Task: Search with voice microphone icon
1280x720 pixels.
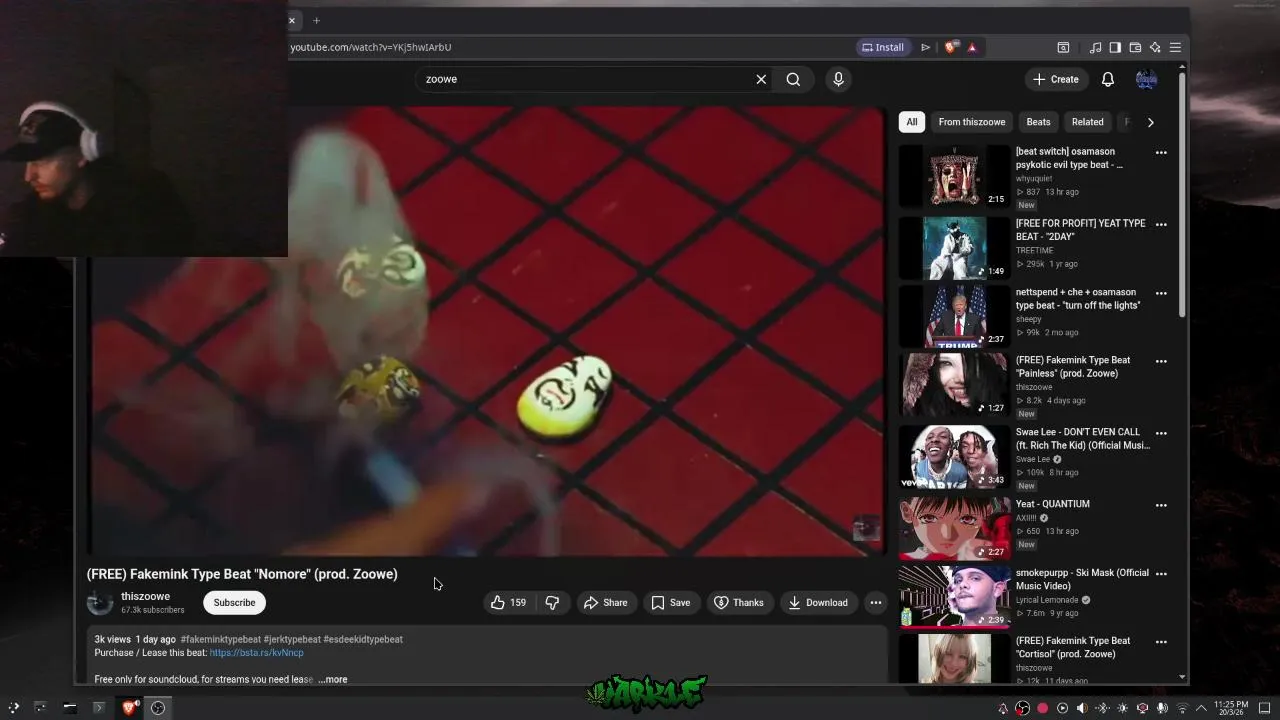Action: [x=838, y=79]
